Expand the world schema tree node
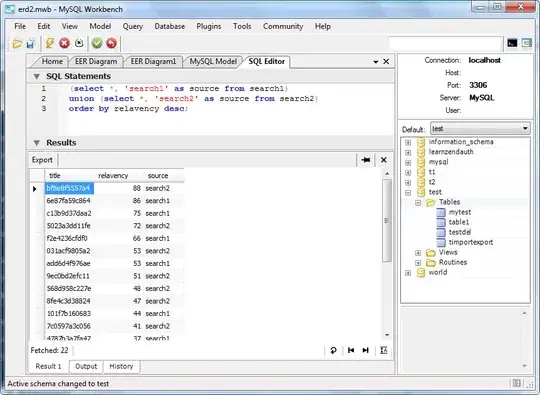The height and width of the screenshot is (395, 540). coord(408,273)
